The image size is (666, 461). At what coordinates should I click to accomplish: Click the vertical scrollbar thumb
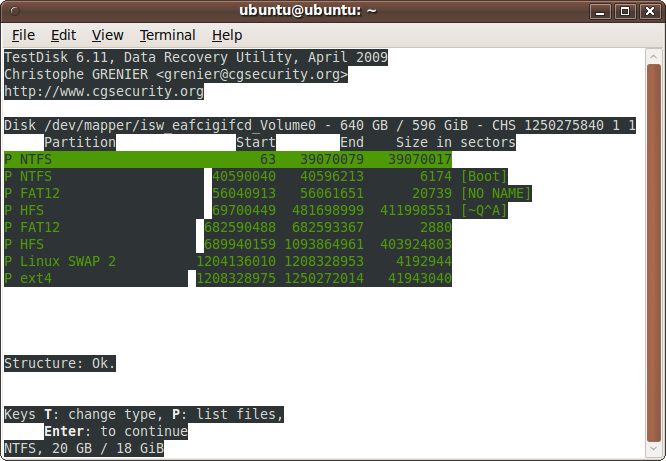pos(654,253)
